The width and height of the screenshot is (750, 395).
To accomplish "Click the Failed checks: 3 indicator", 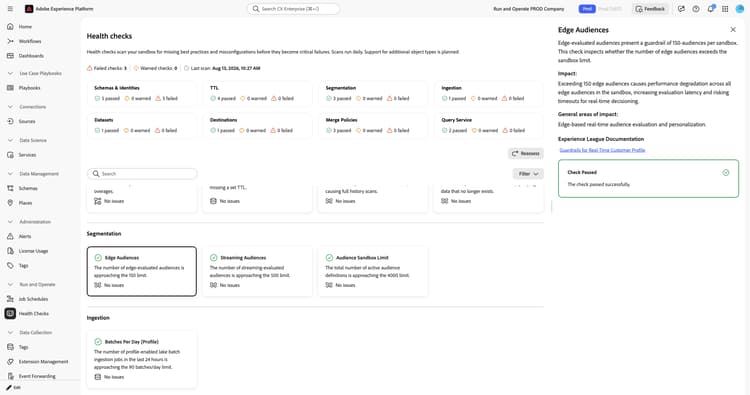I will (107, 68).
